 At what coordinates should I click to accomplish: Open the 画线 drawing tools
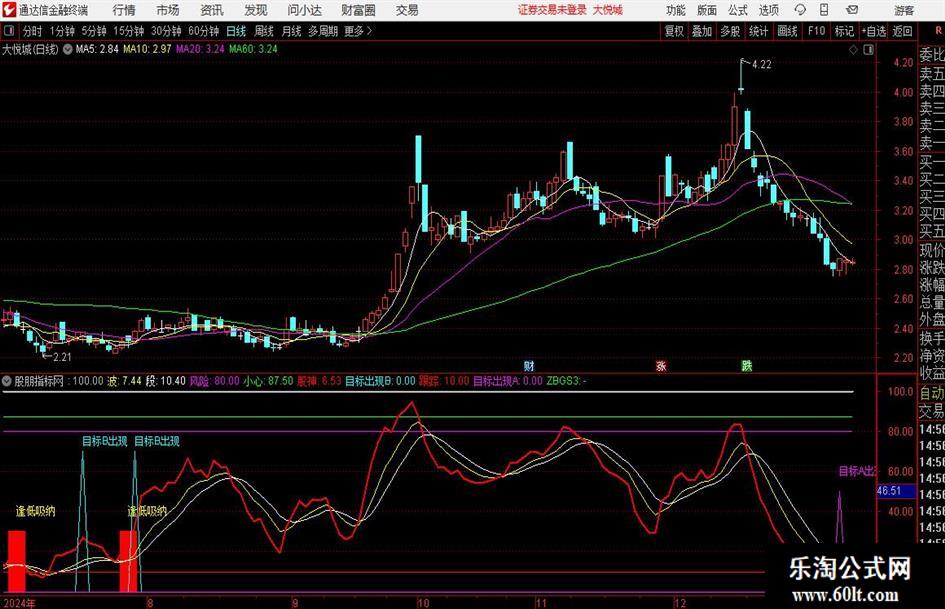coord(787,31)
